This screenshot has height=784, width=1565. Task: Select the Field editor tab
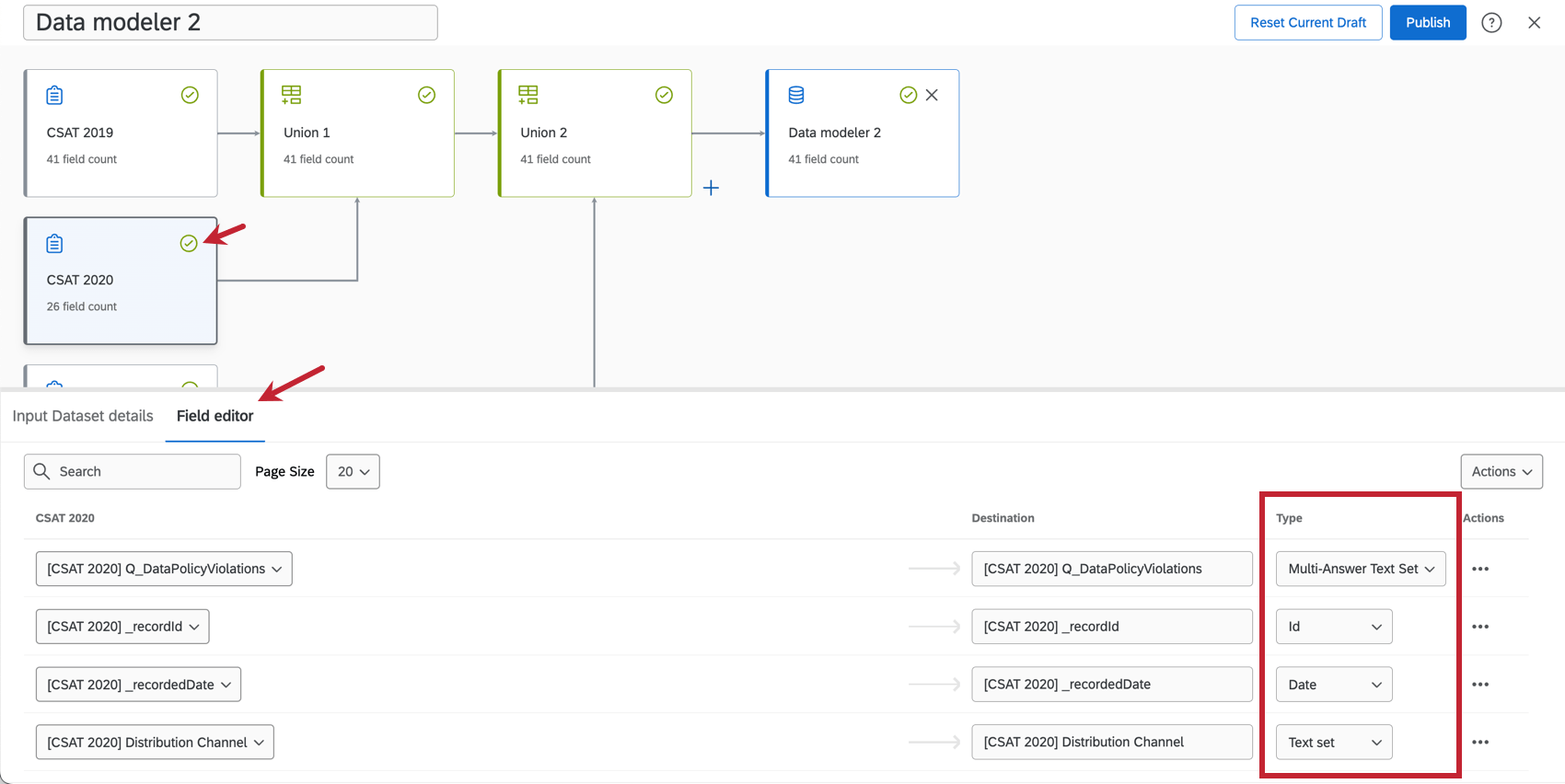[214, 416]
